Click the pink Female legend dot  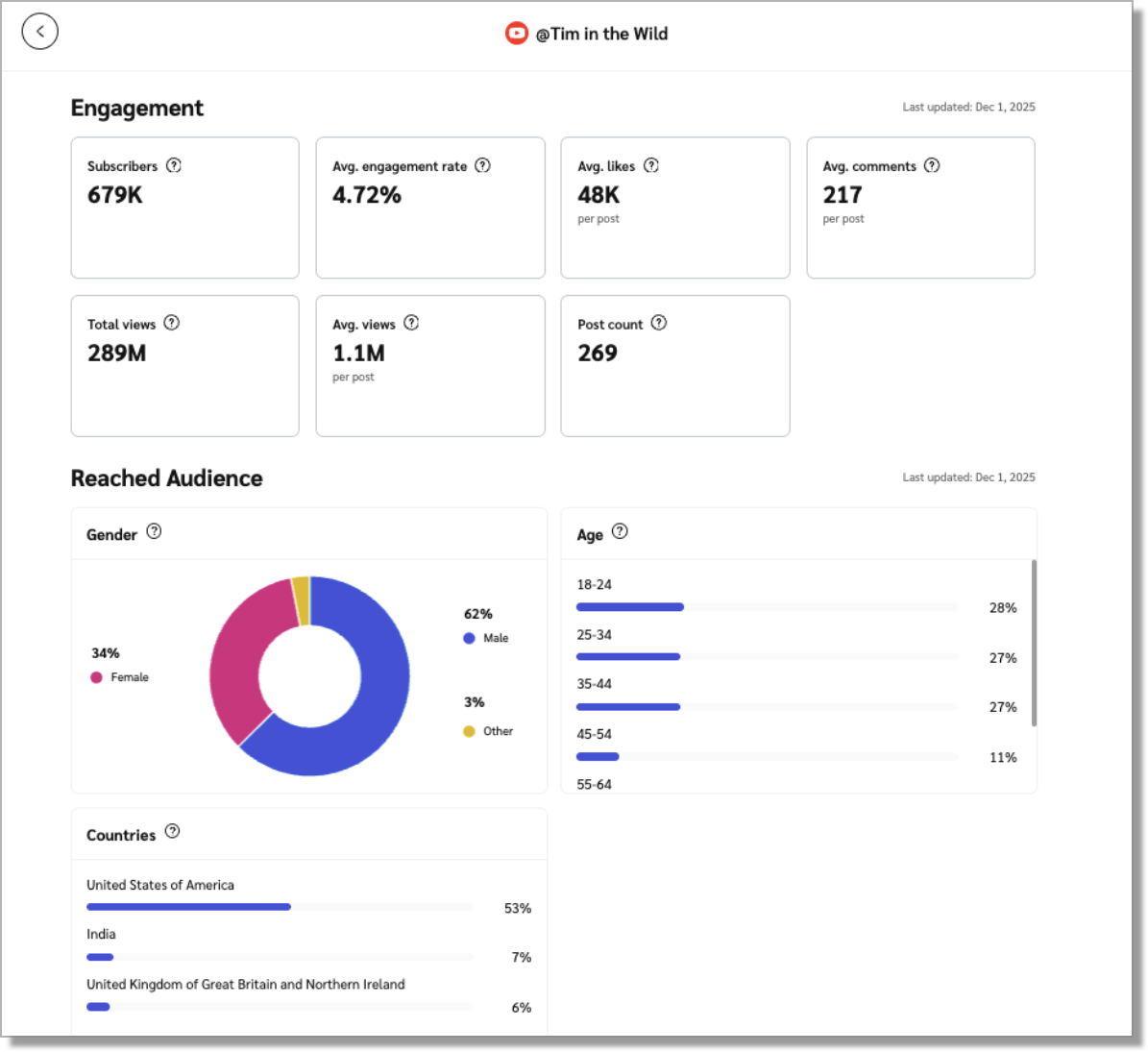tap(96, 677)
